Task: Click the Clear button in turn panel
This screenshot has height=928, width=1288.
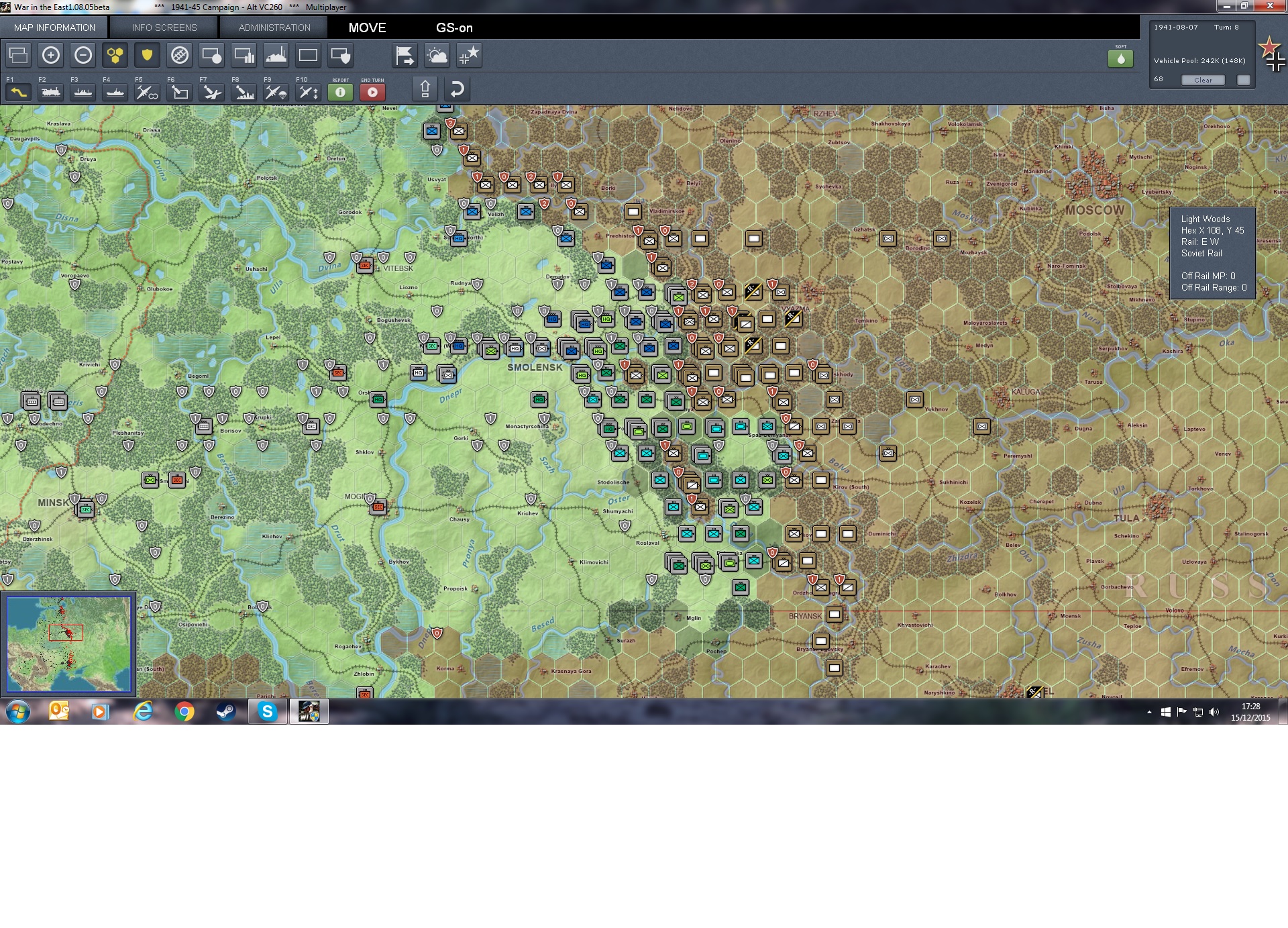Action: [x=1203, y=80]
